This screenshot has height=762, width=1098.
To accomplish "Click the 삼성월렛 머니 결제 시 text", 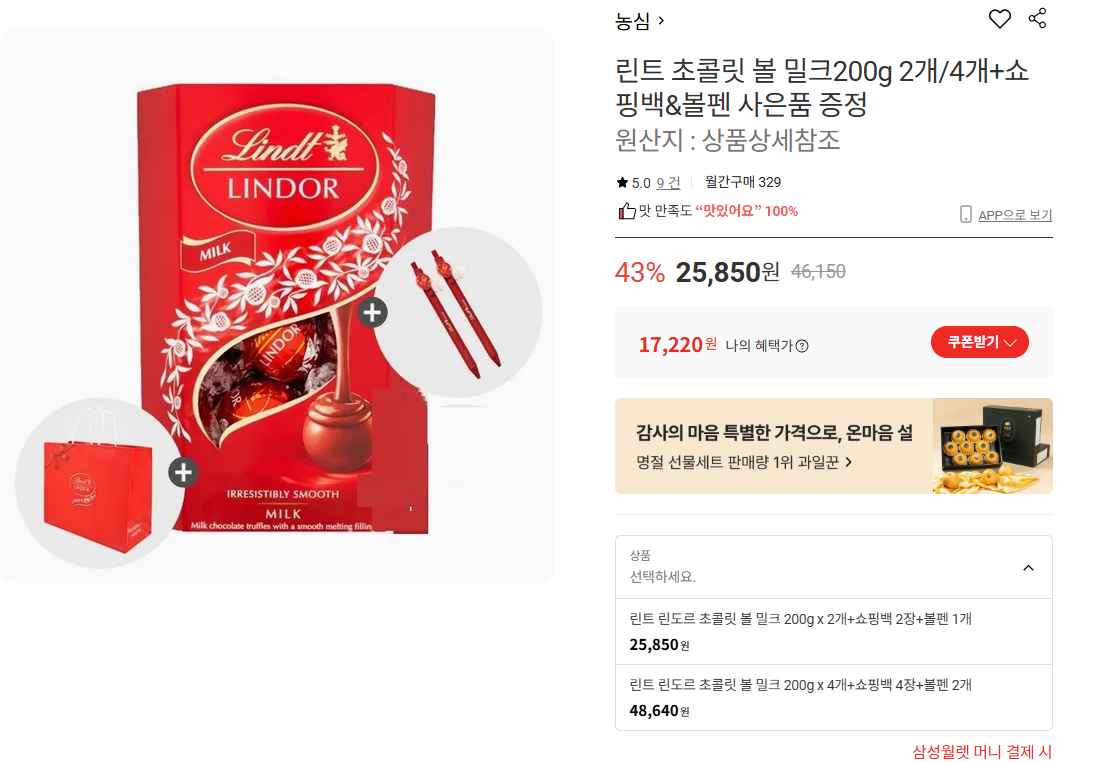I will (x=981, y=752).
